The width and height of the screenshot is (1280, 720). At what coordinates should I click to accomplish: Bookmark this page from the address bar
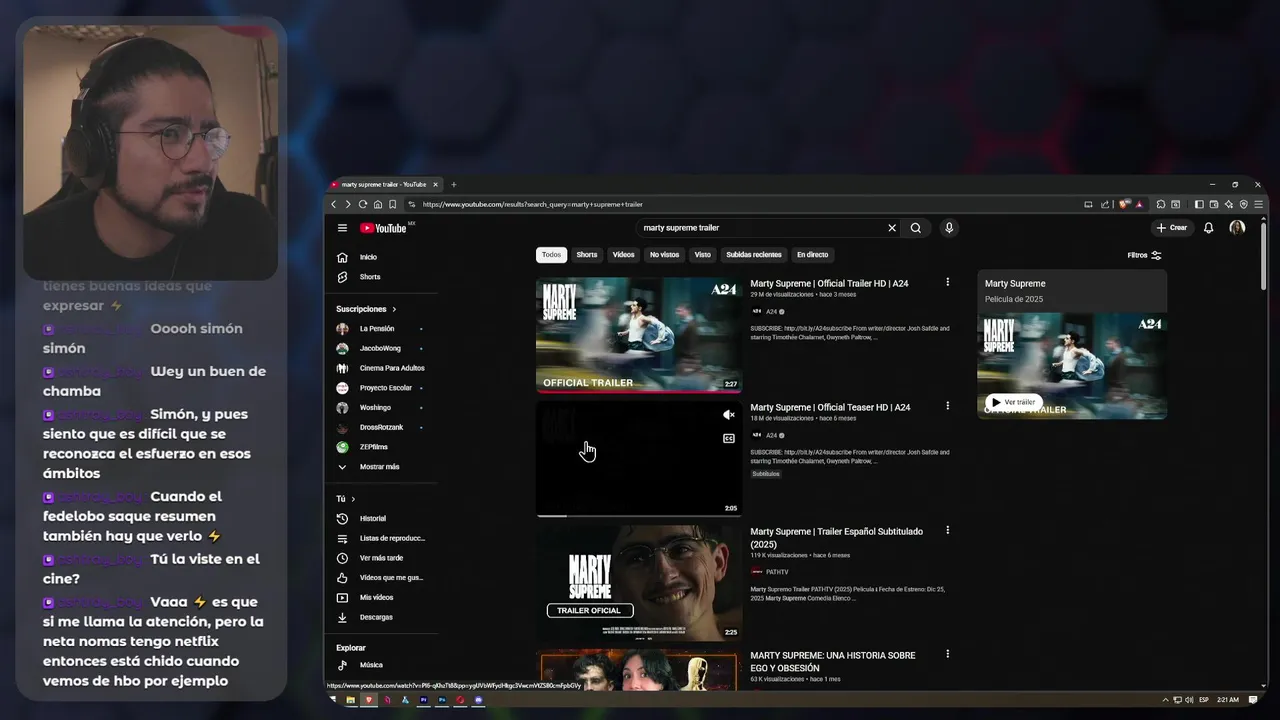(x=393, y=204)
